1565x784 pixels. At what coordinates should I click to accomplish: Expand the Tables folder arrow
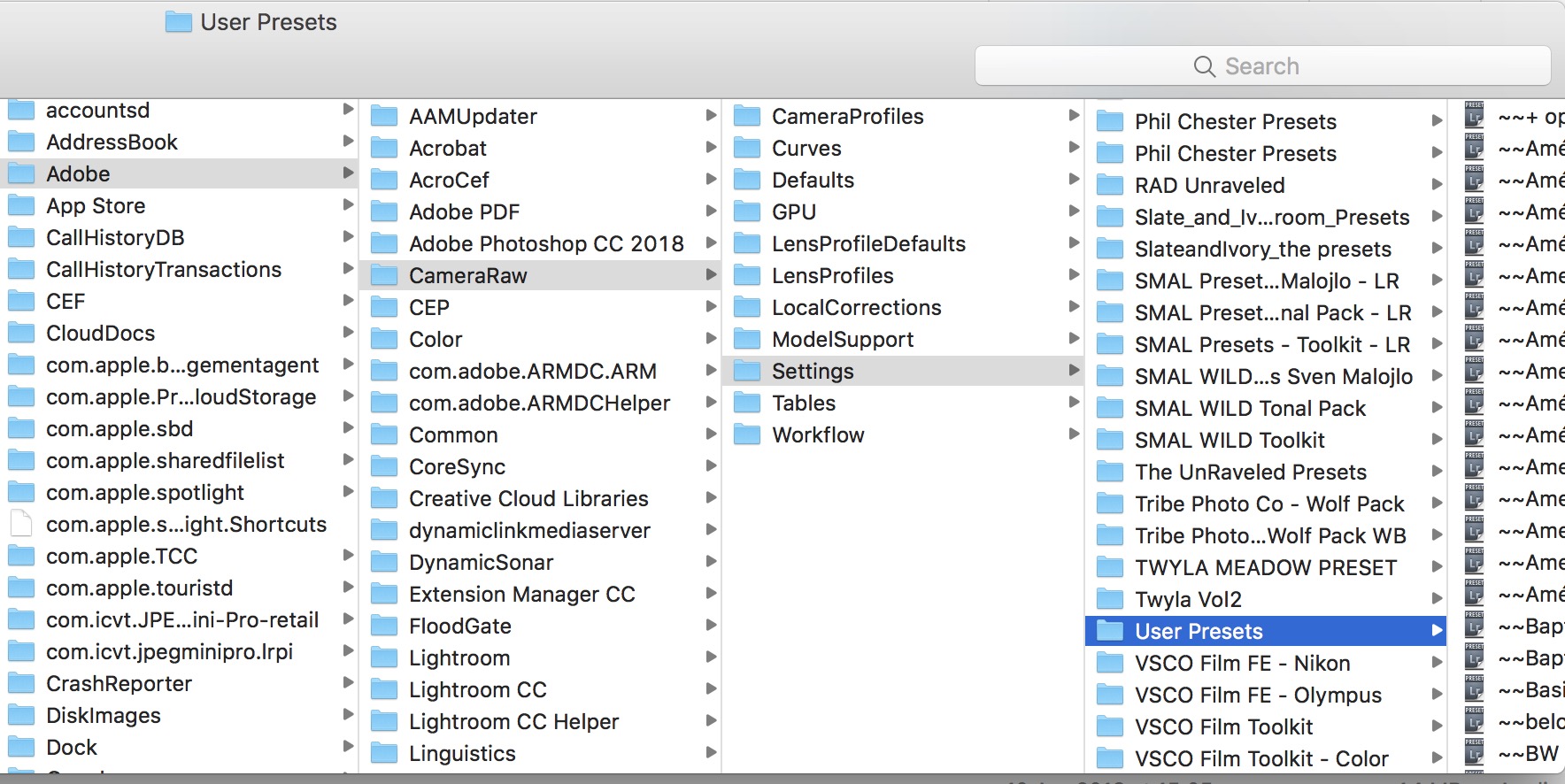(x=1074, y=402)
